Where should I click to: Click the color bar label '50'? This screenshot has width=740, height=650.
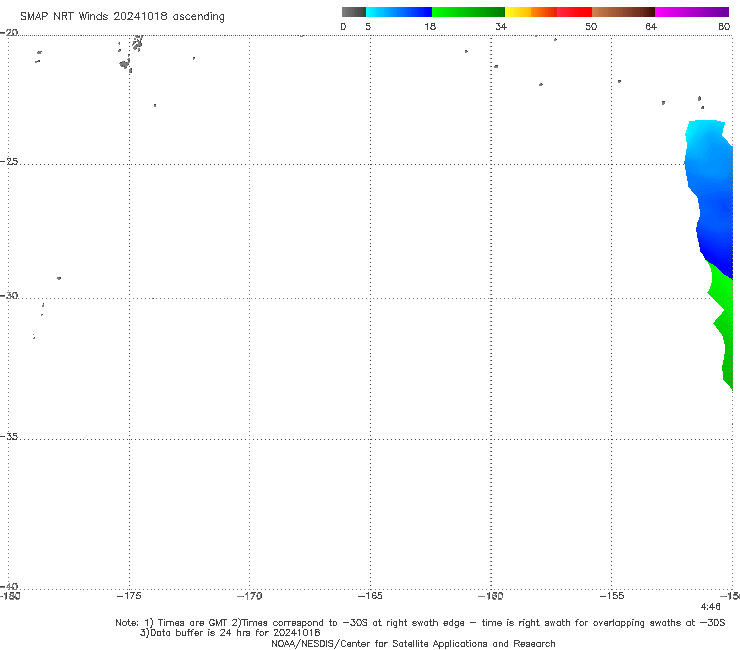(x=591, y=26)
